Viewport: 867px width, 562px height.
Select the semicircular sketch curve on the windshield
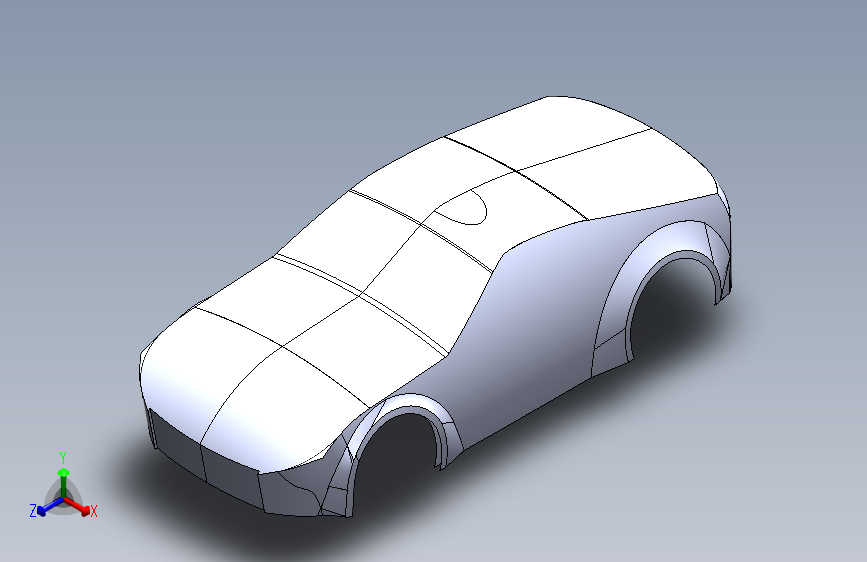click(463, 207)
